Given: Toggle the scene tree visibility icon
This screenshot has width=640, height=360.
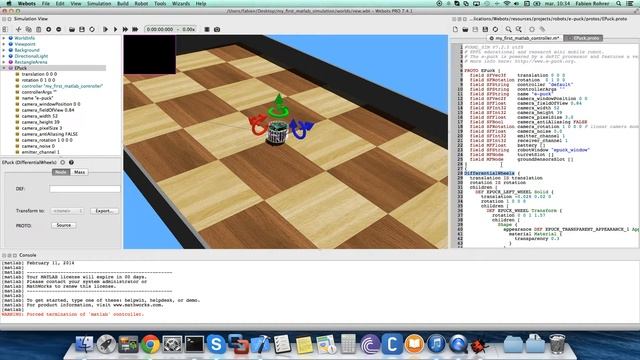Looking at the screenshot, I should (x=5, y=29).
